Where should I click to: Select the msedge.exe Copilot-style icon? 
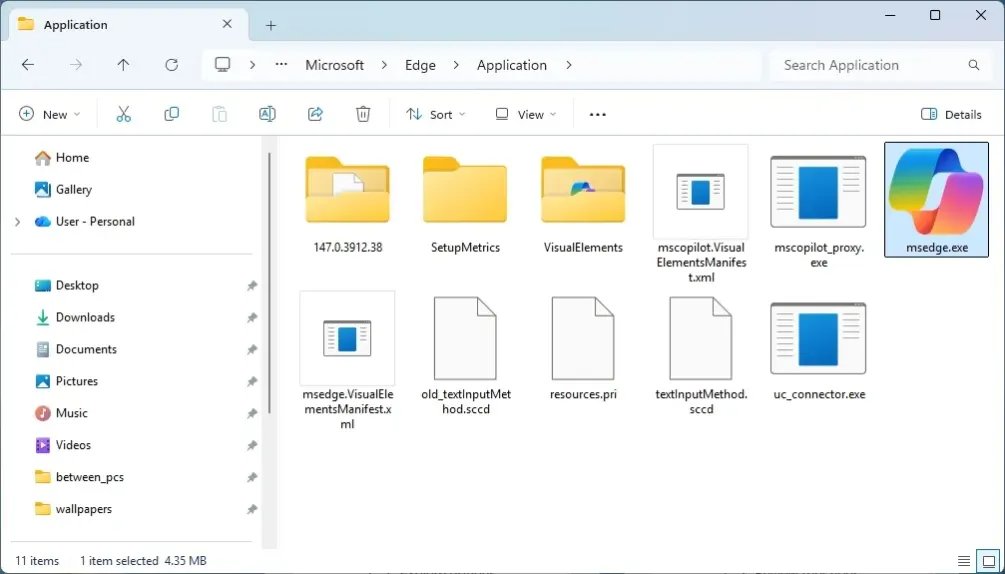(936, 198)
